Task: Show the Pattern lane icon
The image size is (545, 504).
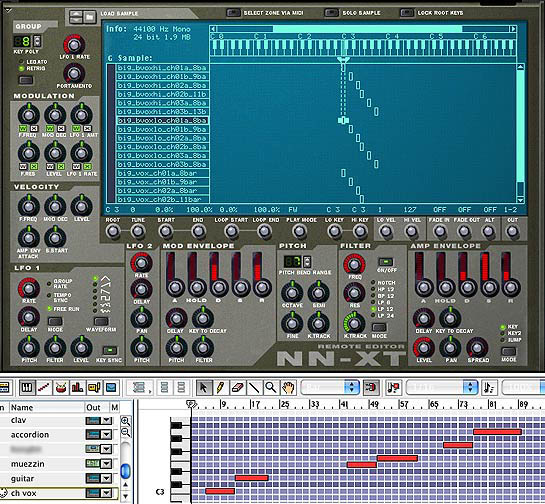Action: coord(94,387)
